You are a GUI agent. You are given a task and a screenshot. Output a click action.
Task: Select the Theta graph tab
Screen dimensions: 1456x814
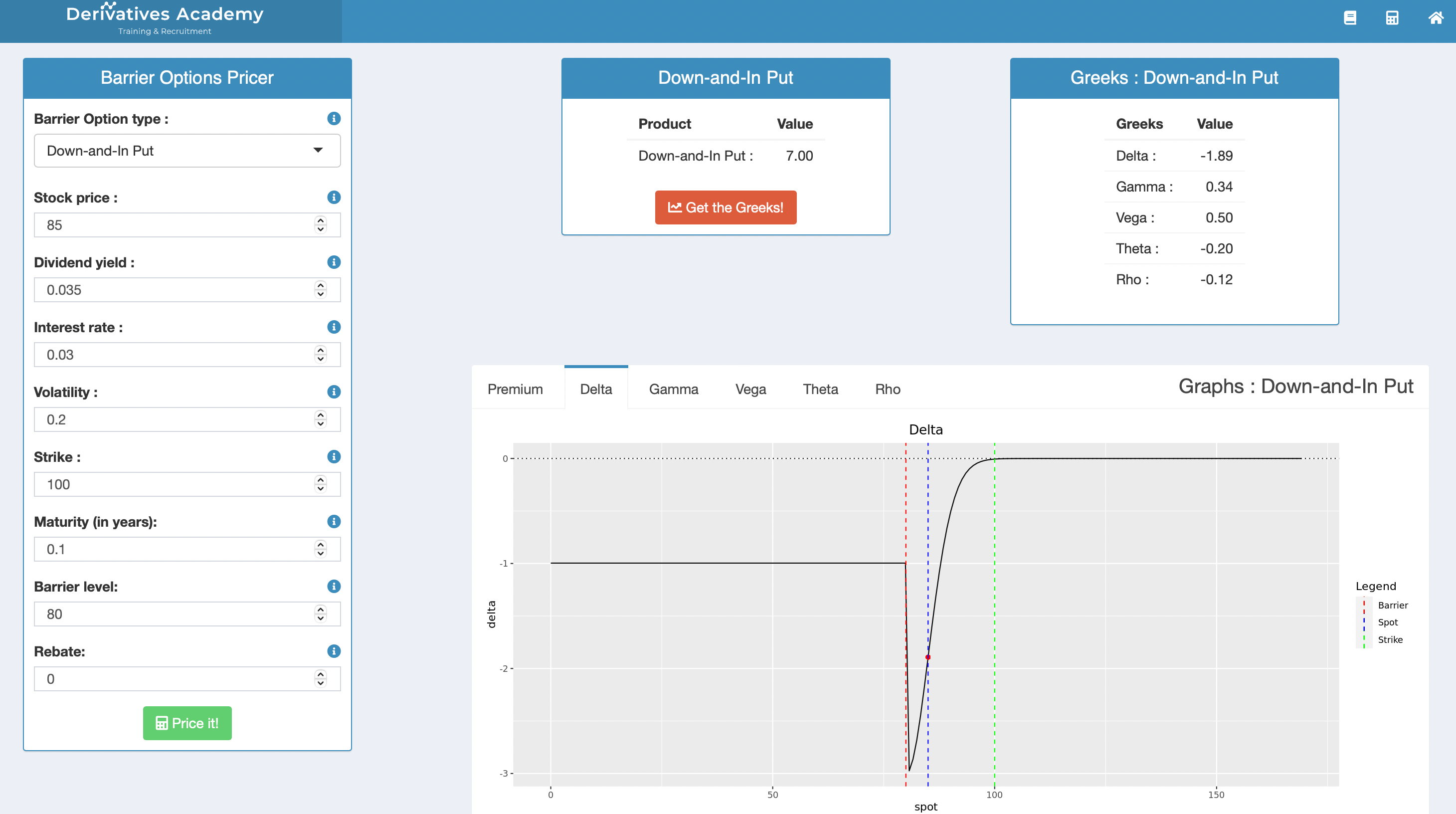coord(820,389)
